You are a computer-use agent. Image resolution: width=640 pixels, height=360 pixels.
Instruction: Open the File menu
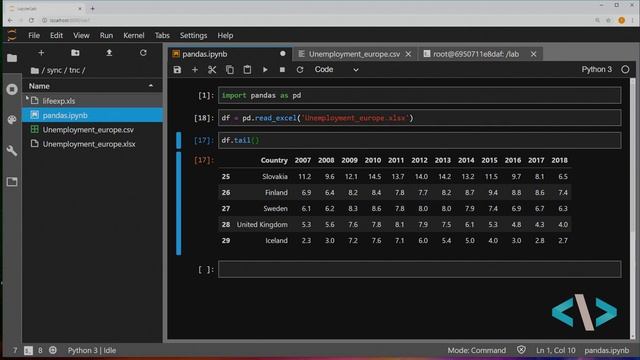pos(34,36)
